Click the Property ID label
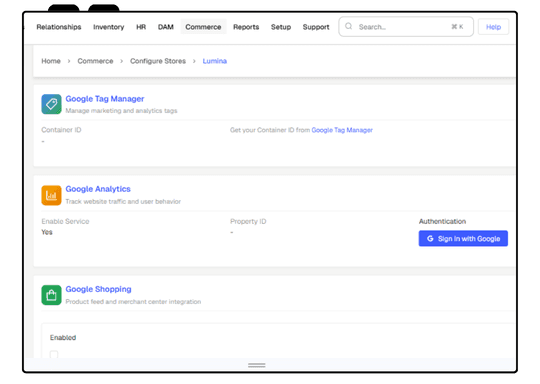 point(248,221)
